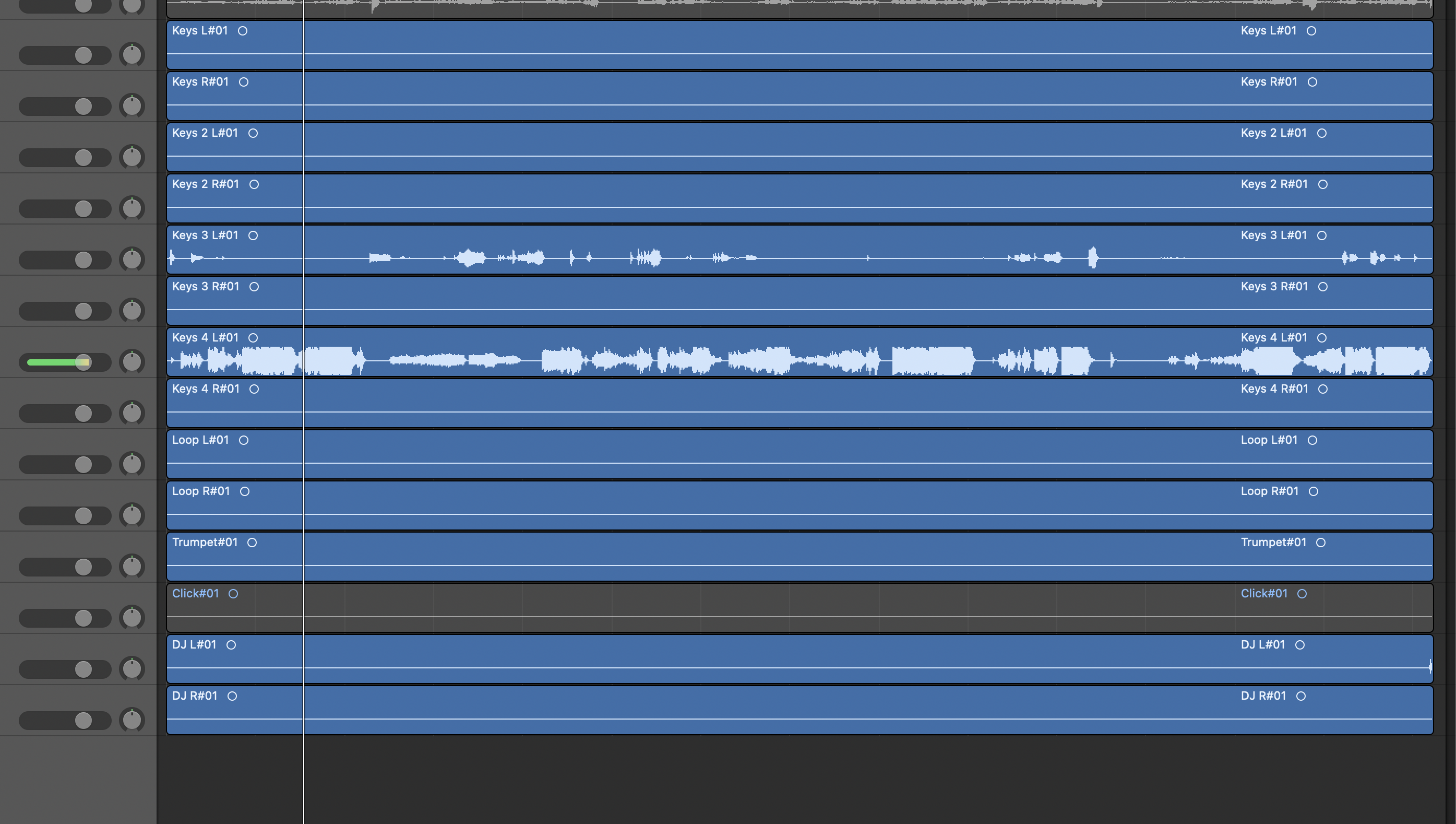
Task: Click the volume slider on the Keys 4 R#01 track
Action: point(65,414)
